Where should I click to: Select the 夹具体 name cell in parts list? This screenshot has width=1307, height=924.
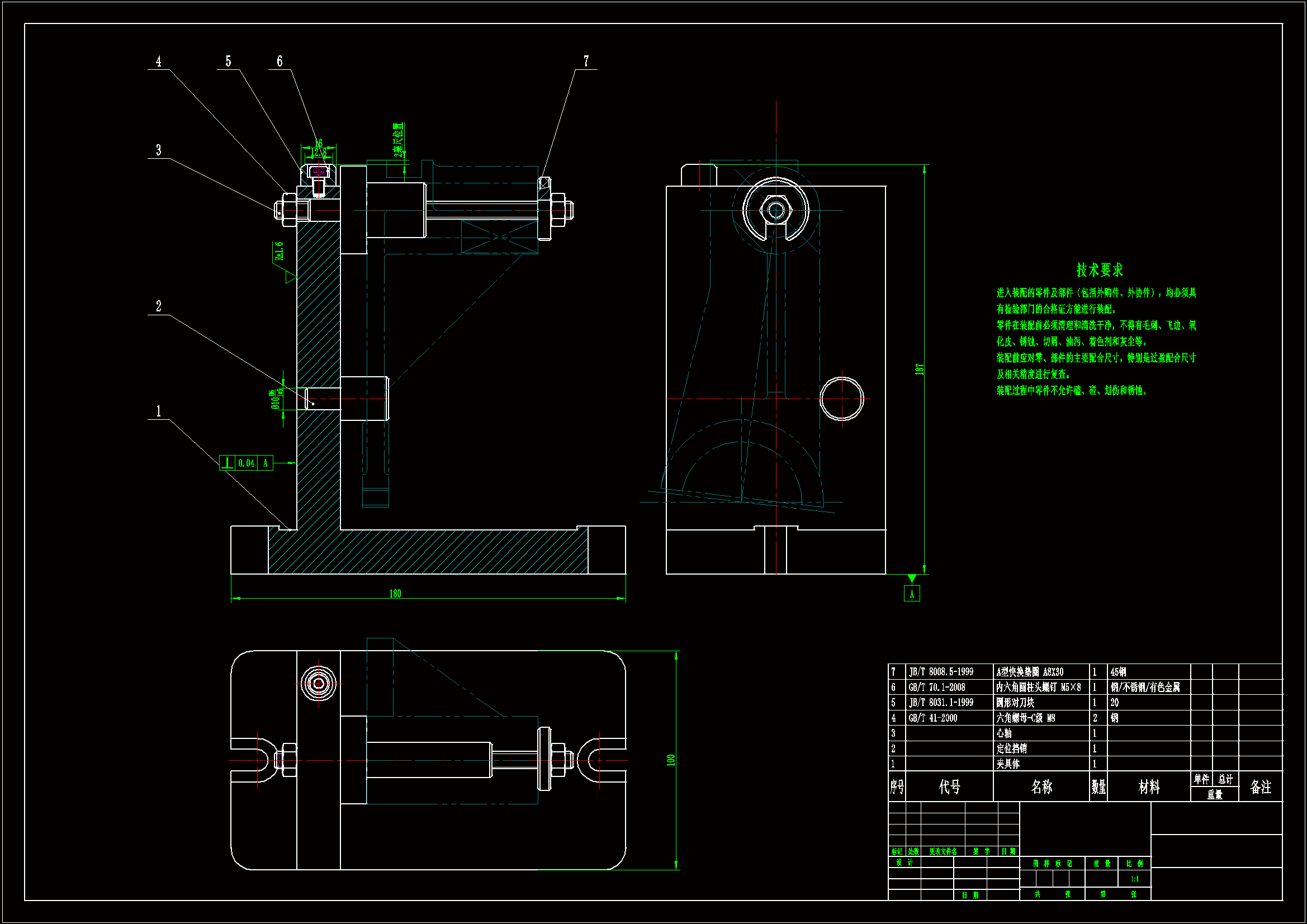[1008, 764]
